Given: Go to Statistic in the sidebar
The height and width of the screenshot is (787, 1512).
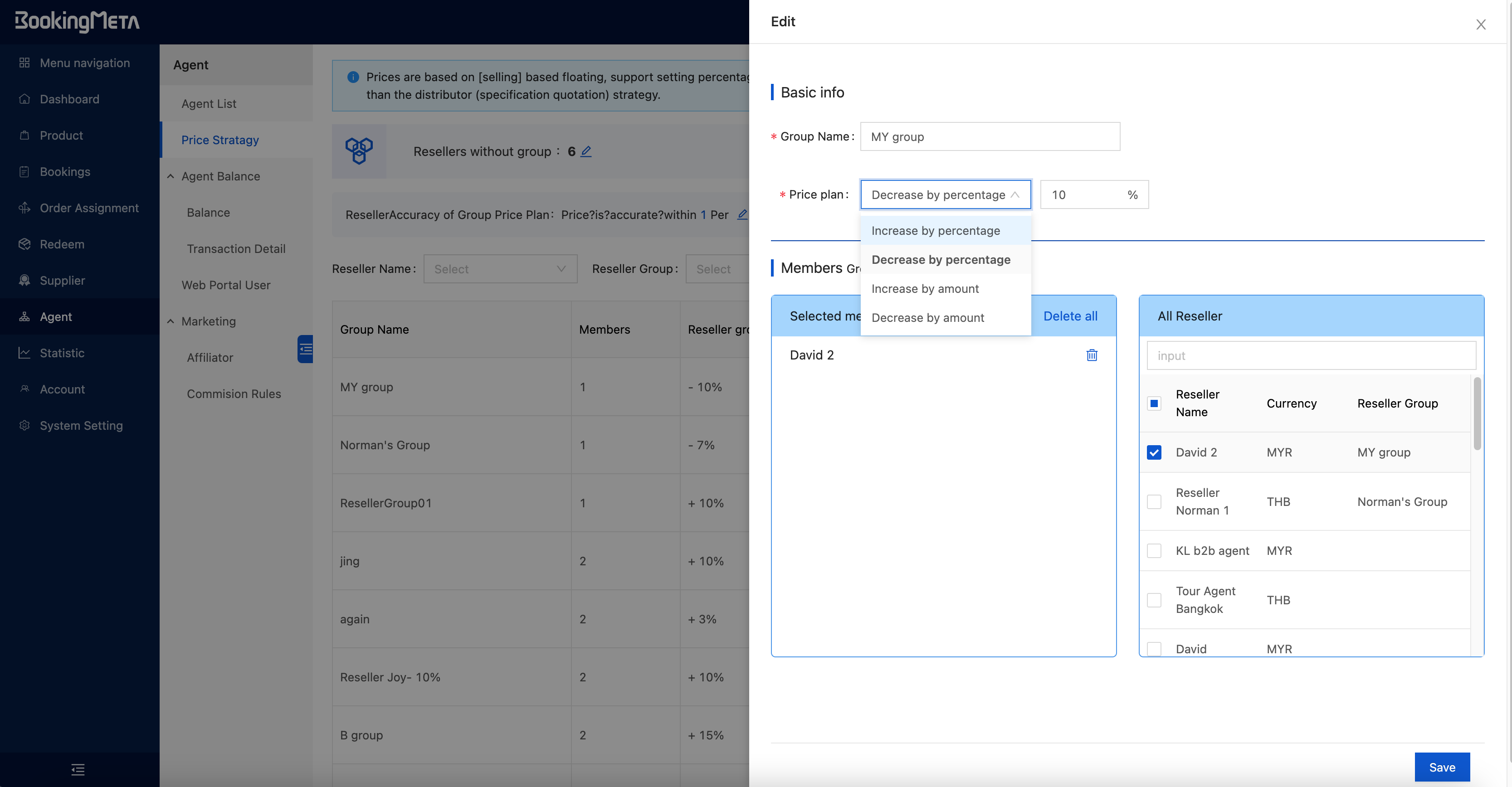Looking at the screenshot, I should 62,353.
